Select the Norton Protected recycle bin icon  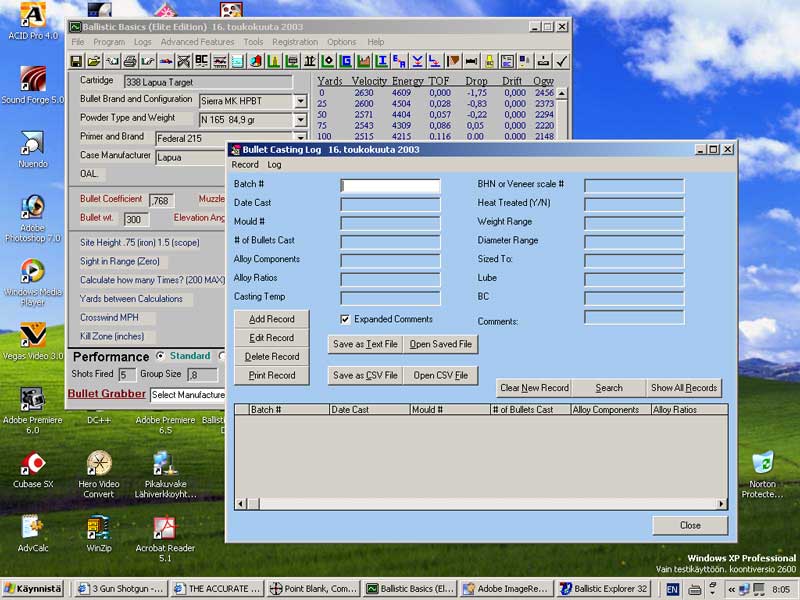(x=762, y=474)
